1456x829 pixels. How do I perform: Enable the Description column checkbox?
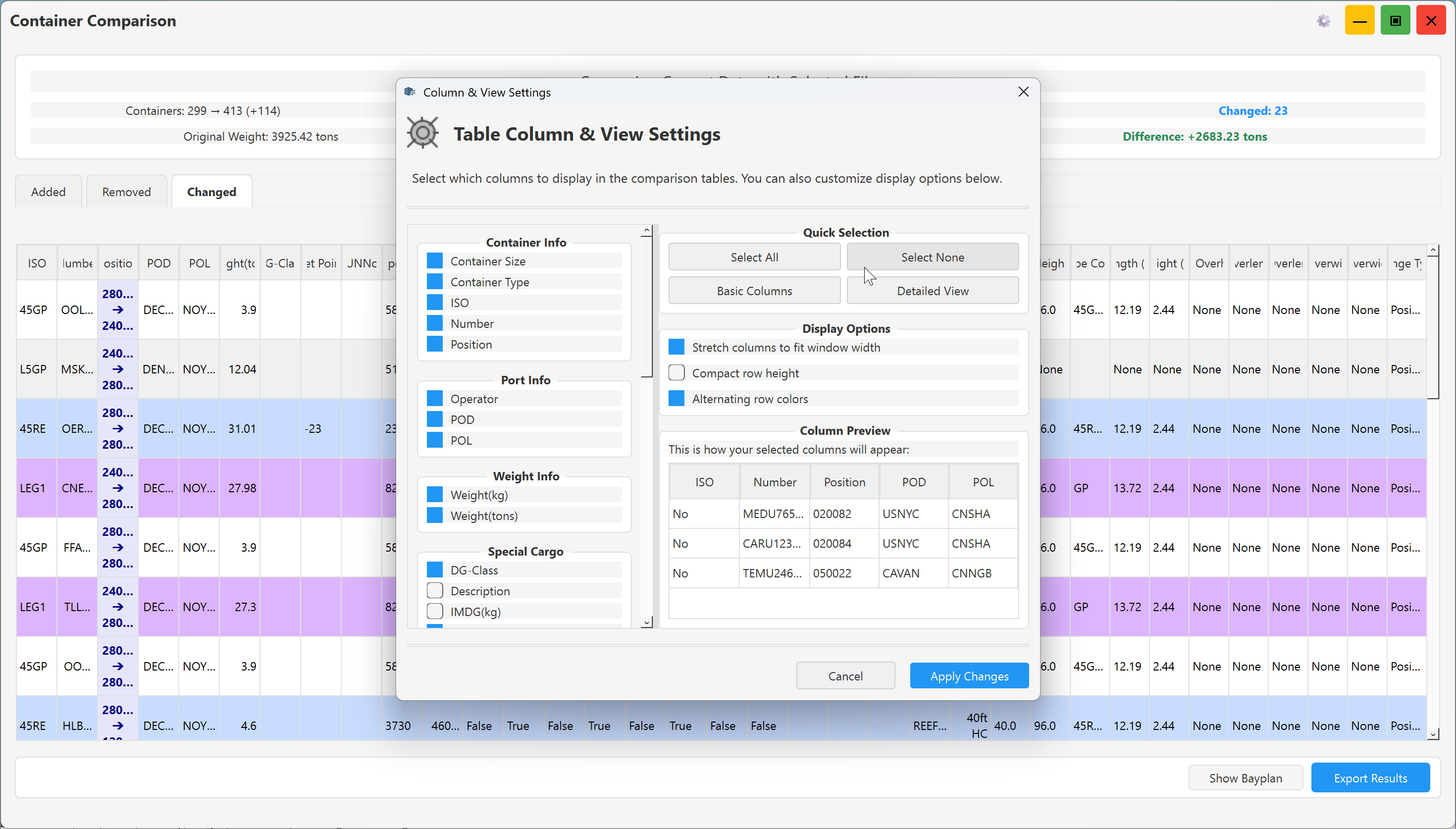[x=435, y=590]
